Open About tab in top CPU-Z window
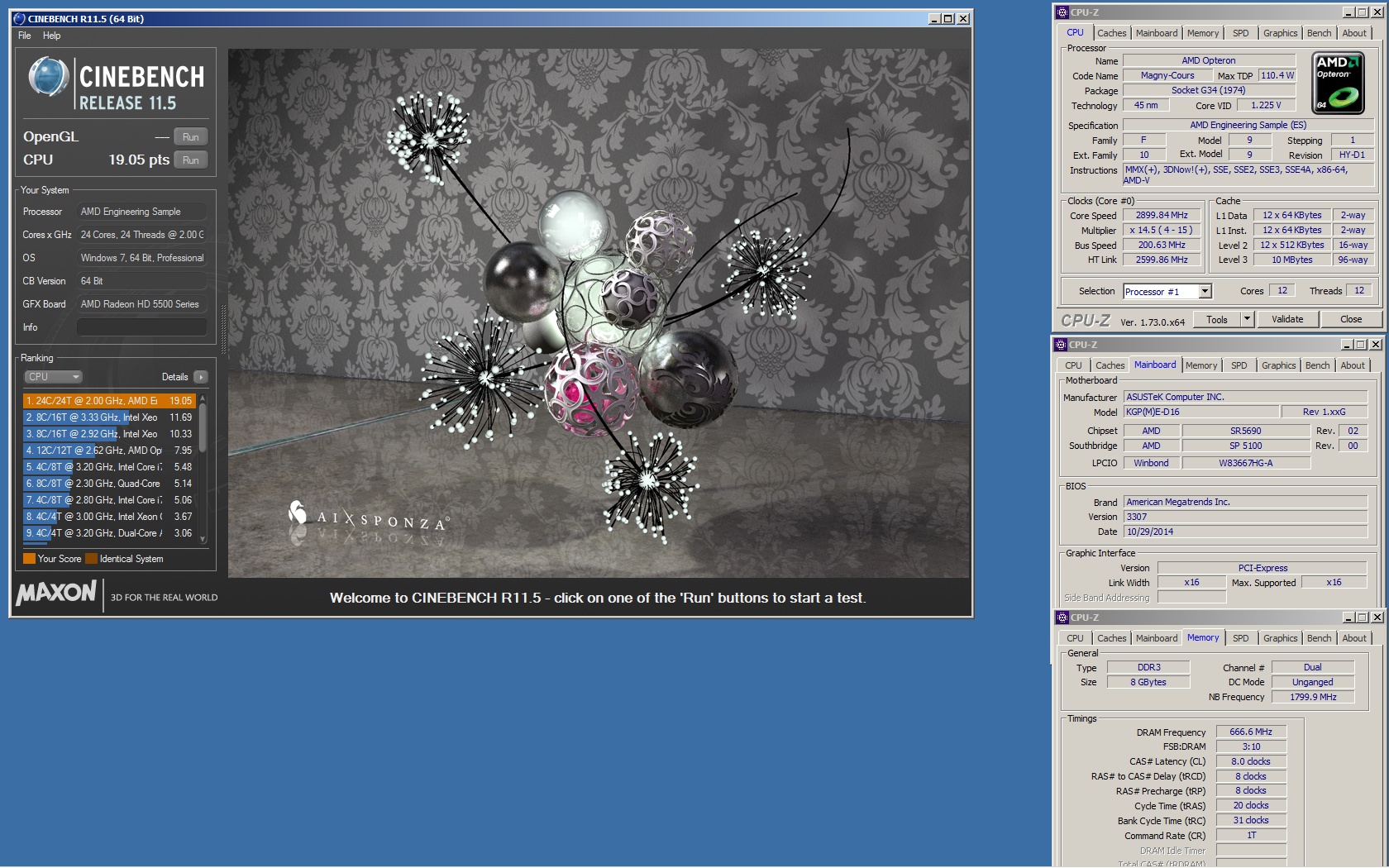Viewport: 1389px width, 868px height. pos(1353,33)
